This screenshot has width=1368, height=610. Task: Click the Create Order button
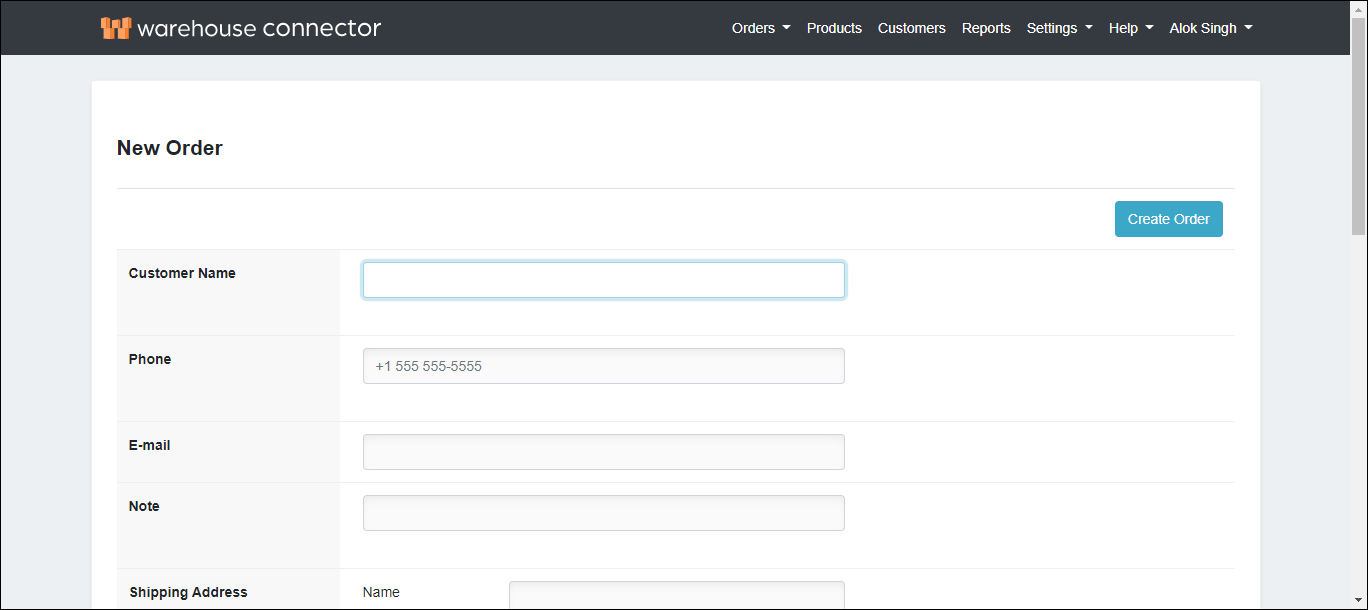1168,218
